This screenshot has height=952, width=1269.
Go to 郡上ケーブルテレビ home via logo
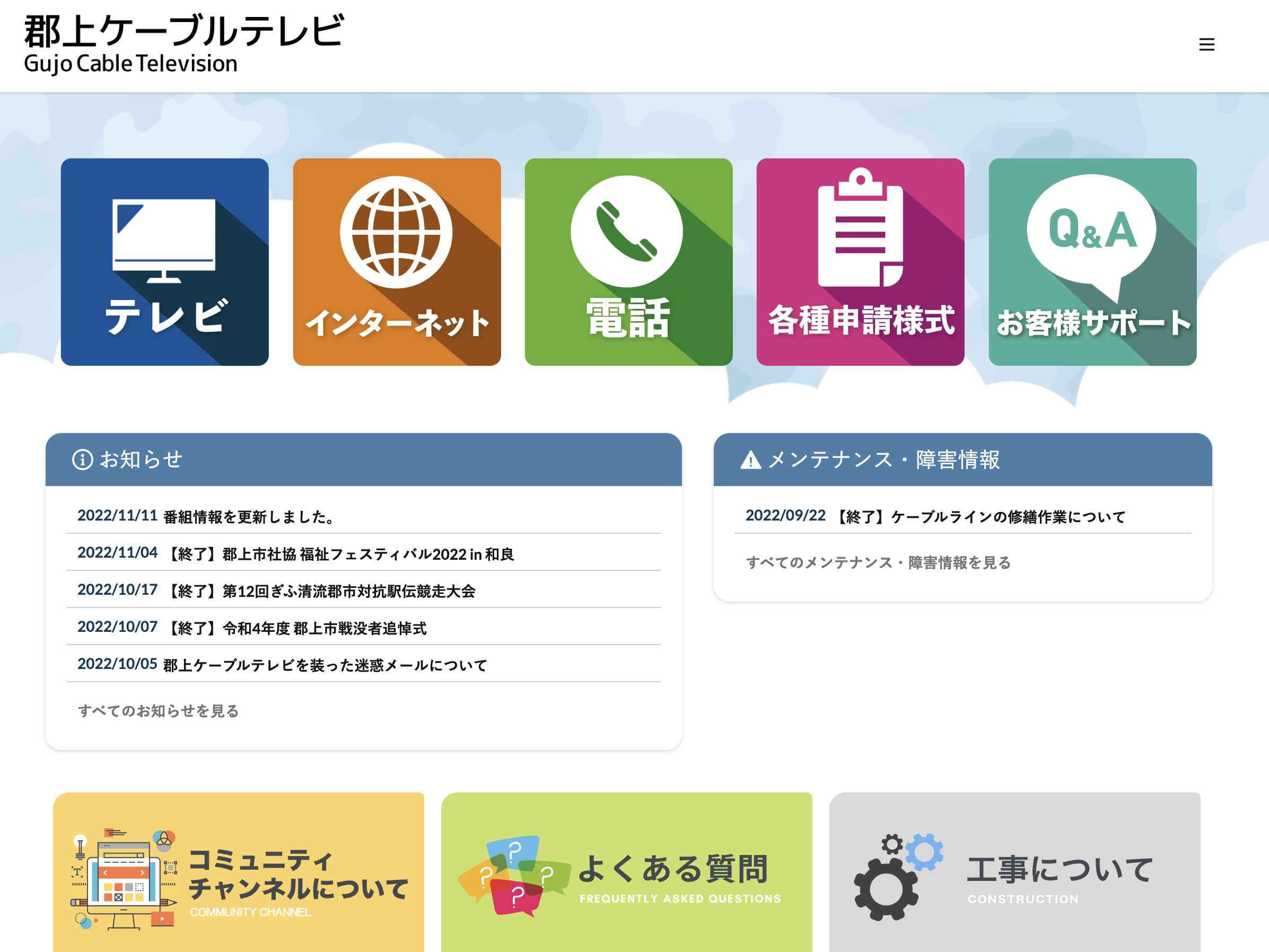(183, 43)
